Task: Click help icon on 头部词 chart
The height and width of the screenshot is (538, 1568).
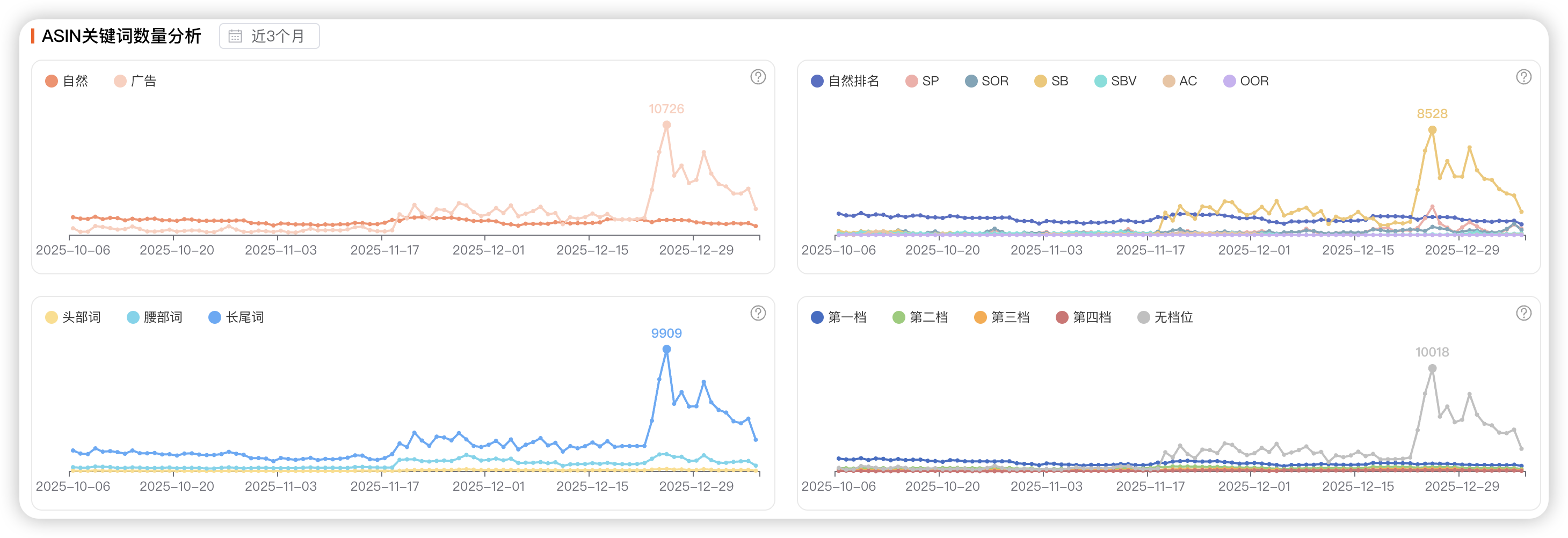Action: (x=757, y=314)
